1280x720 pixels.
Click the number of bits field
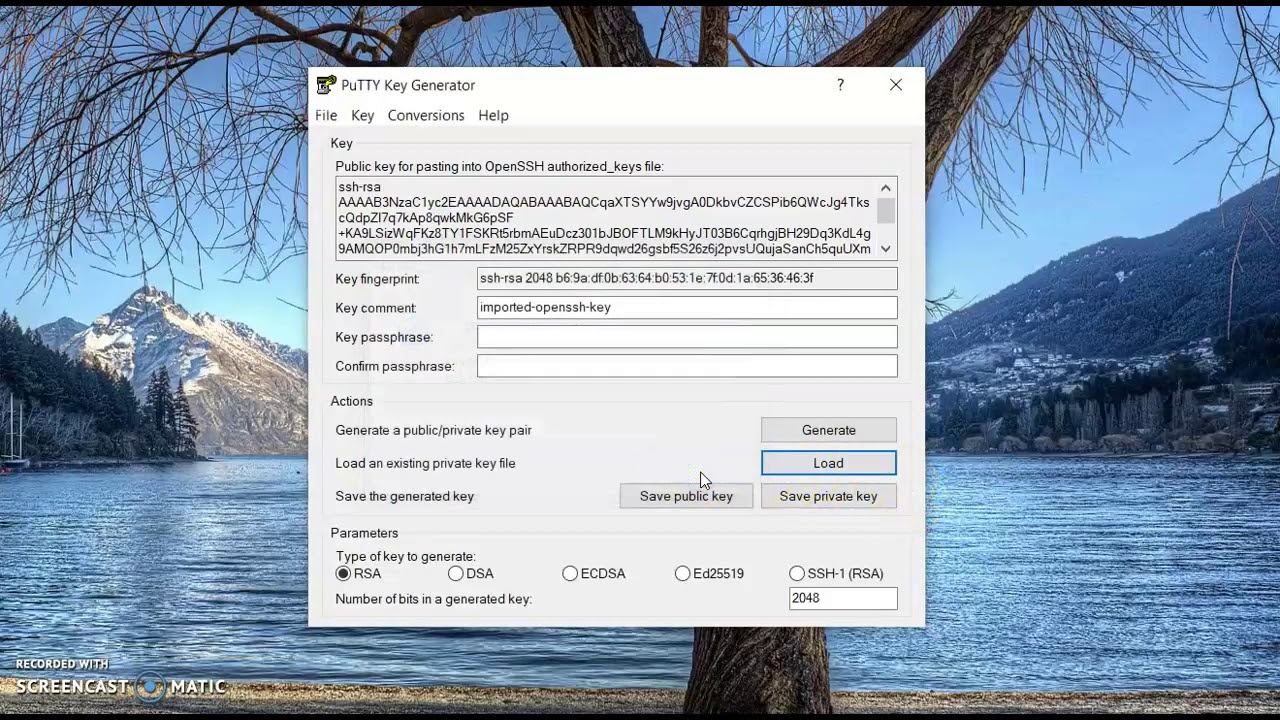pyautogui.click(x=843, y=598)
